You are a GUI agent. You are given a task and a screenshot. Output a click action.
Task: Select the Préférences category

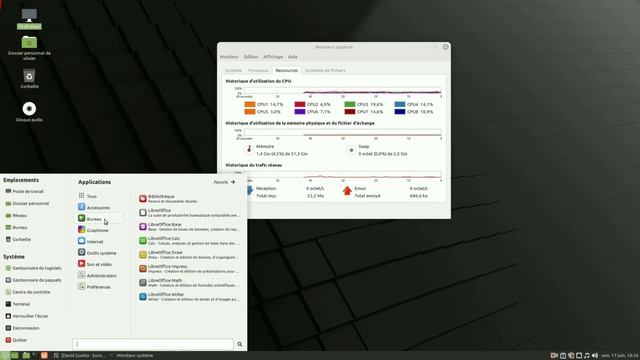(x=100, y=287)
